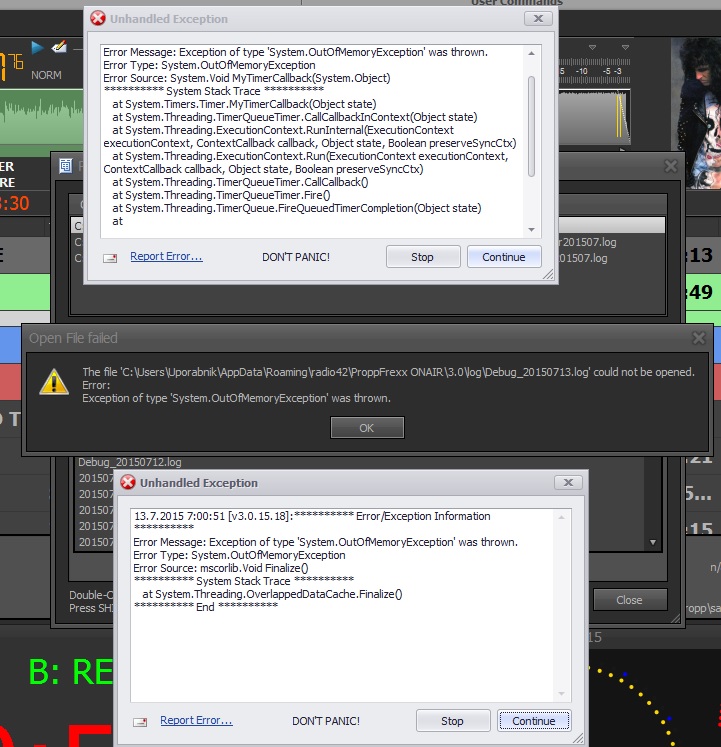The image size is (721, 747).
Task: Close the upper Unhandled Exception dialog
Action: click(539, 18)
